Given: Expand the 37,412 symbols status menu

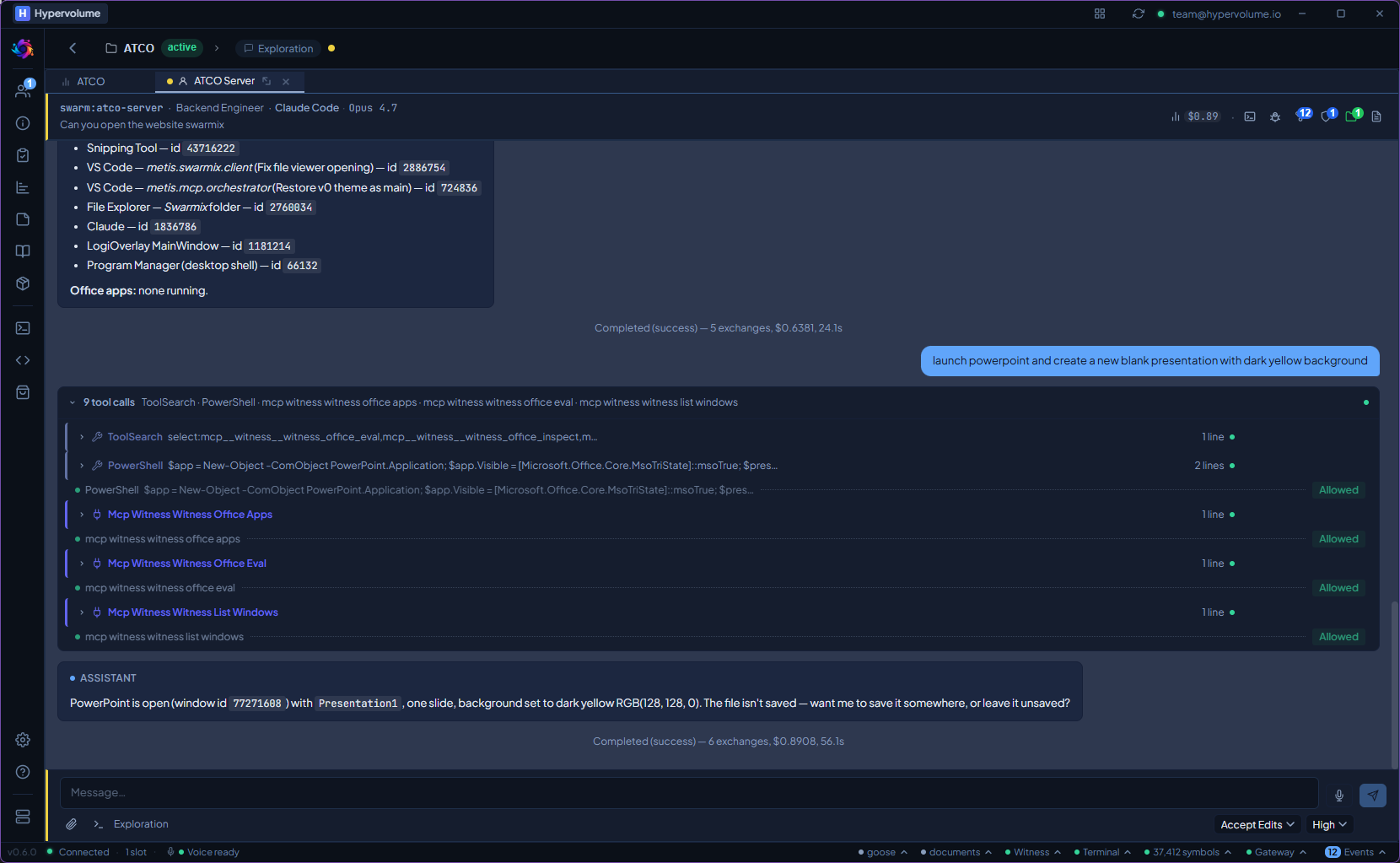Looking at the screenshot, I should [x=1187, y=852].
